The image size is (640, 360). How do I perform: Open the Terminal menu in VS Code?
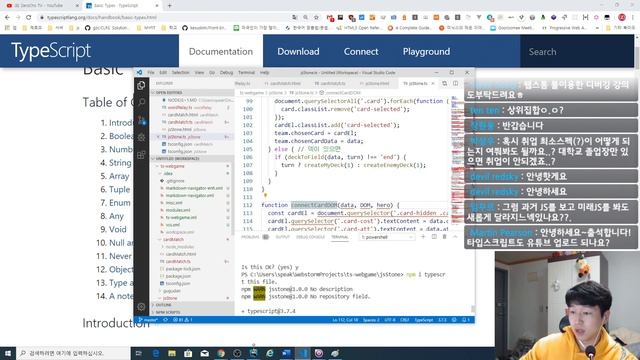[x=247, y=72]
